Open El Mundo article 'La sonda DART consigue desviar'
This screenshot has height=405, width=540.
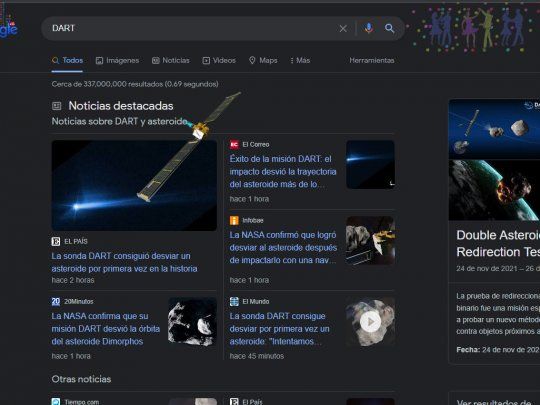tap(279, 329)
